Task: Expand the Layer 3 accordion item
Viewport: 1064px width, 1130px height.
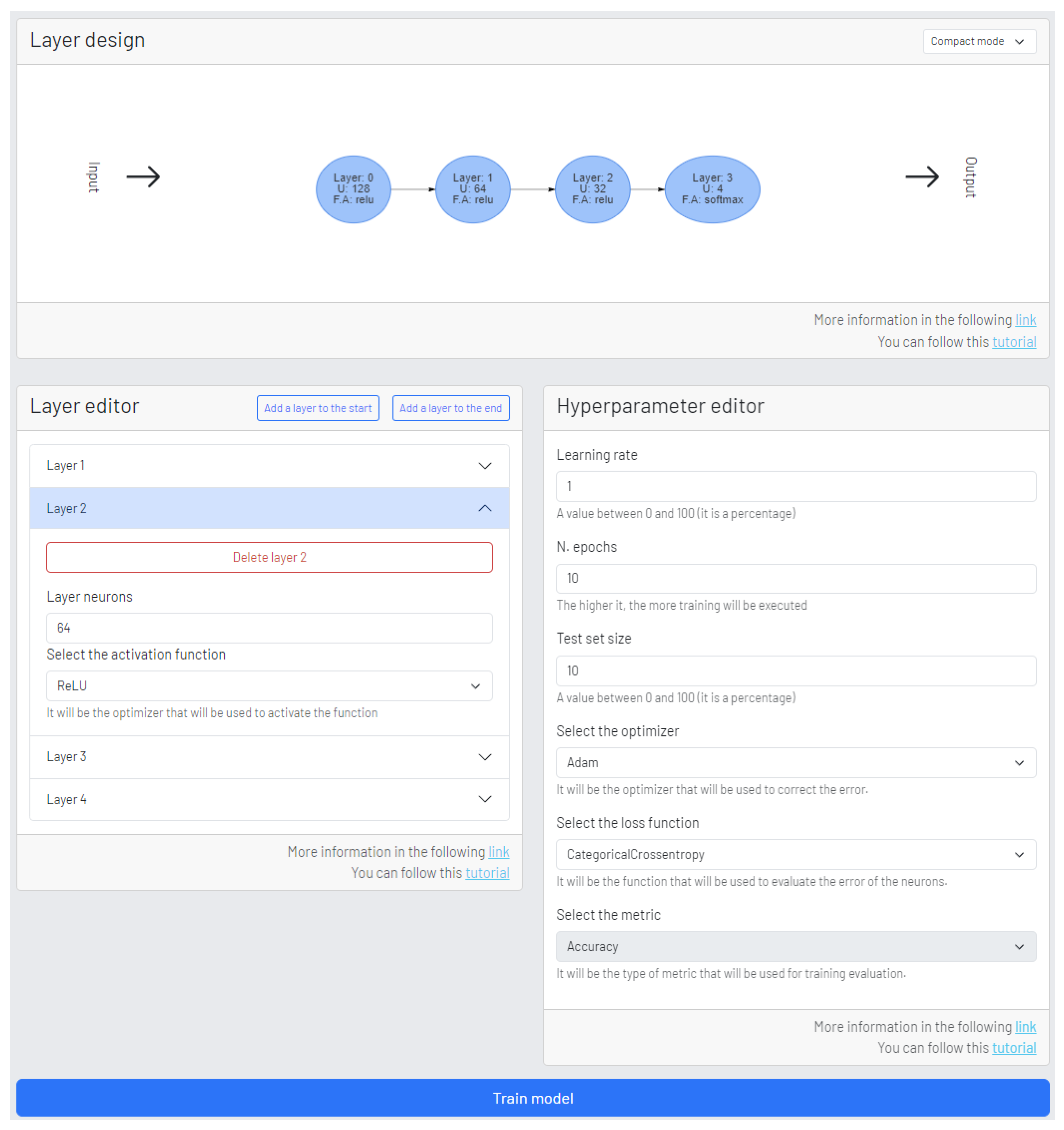Action: [269, 757]
